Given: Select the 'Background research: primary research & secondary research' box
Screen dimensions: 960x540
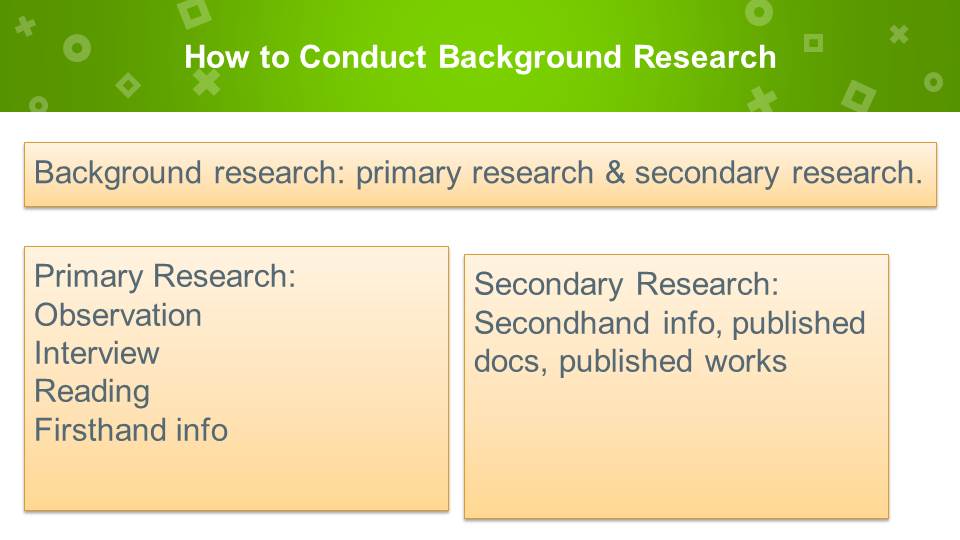Looking at the screenshot, I should tap(480, 173).
